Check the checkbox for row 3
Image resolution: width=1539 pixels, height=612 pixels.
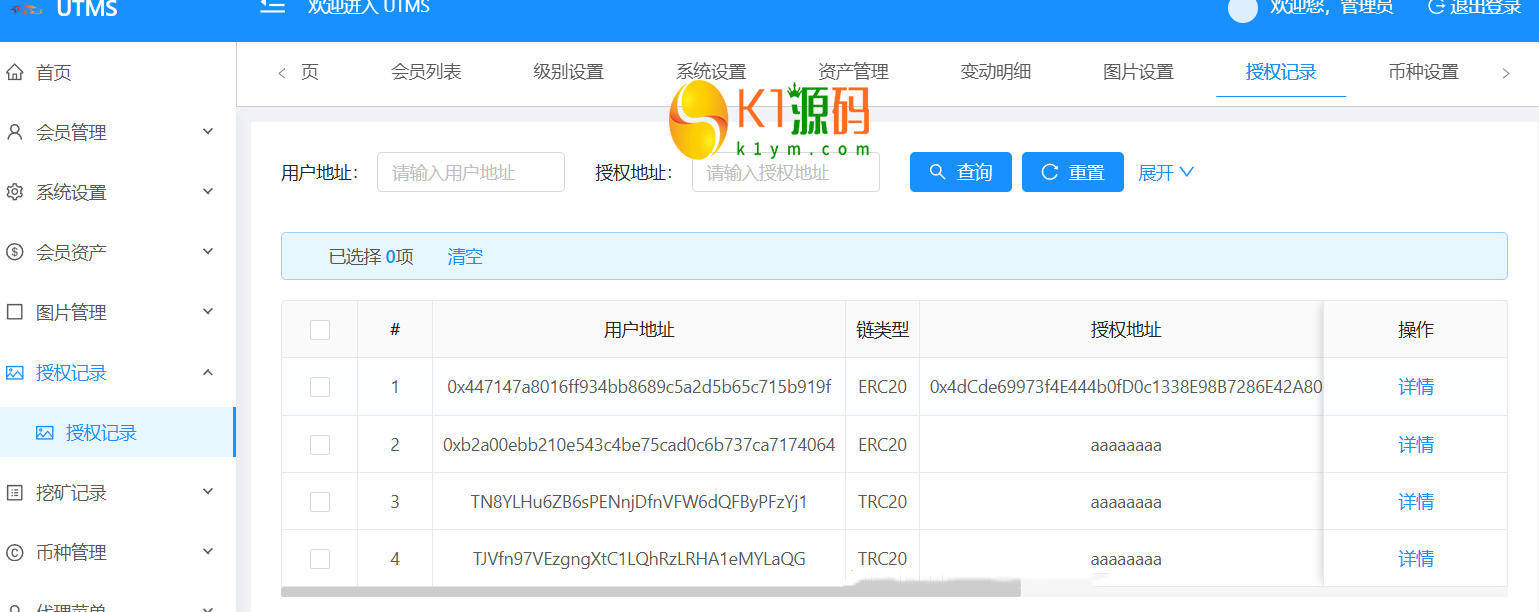(x=320, y=502)
